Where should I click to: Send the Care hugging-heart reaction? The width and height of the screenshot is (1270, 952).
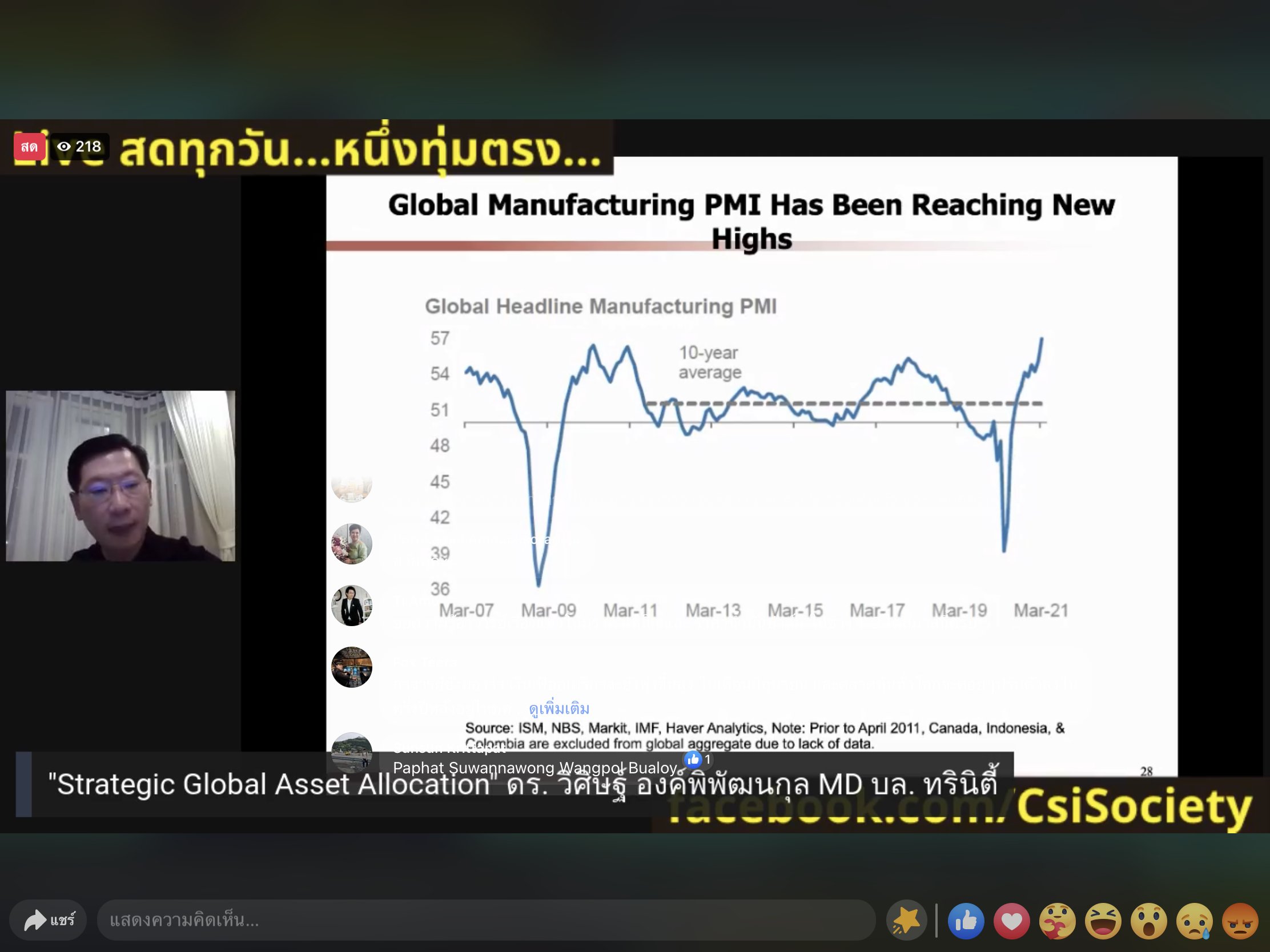[x=1058, y=921]
